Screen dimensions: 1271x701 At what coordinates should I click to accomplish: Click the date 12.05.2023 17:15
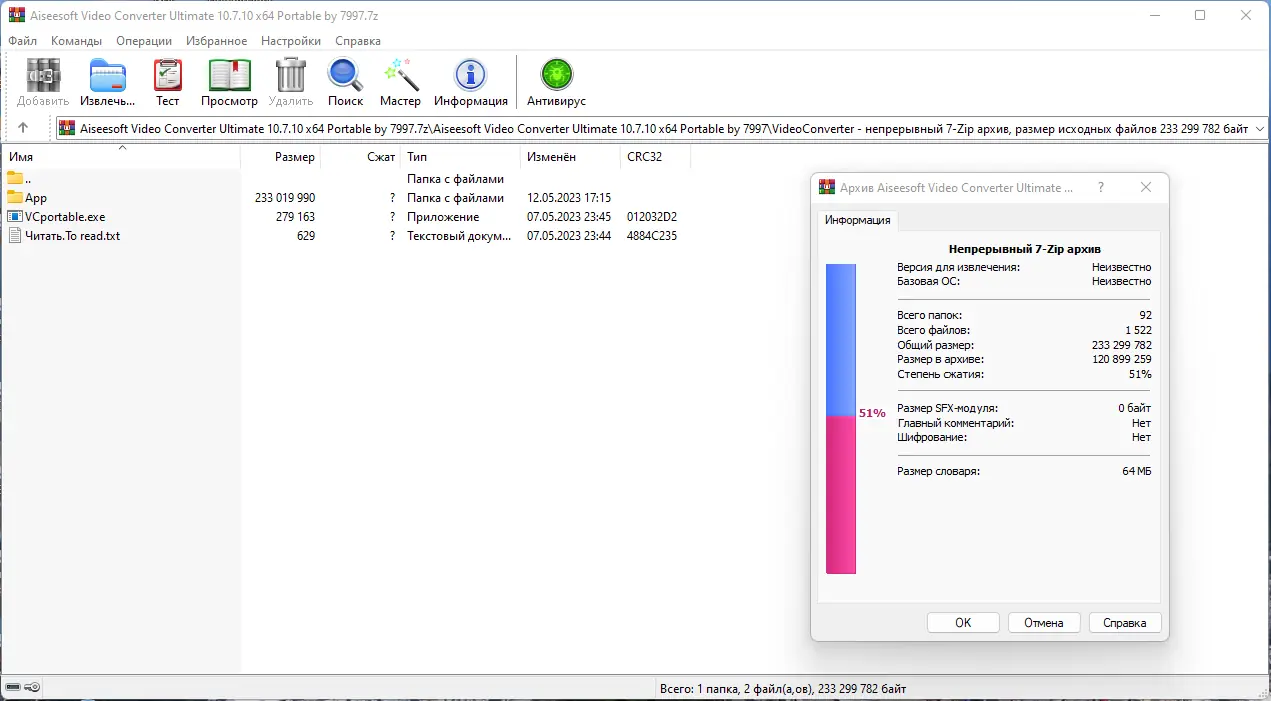tap(569, 198)
